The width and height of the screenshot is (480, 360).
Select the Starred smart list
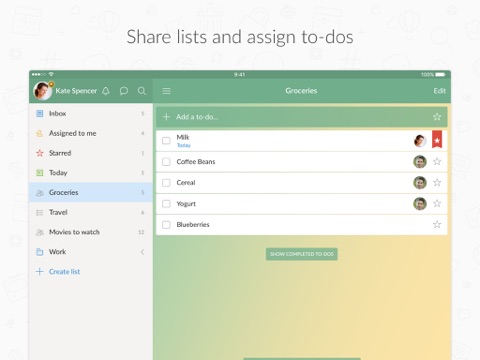(91, 153)
